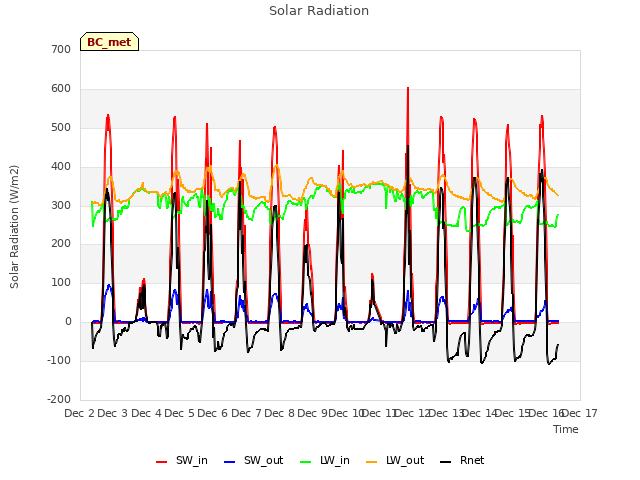The height and width of the screenshot is (480, 640).
Task: Click the Dec 8 x-axis tick label
Action: point(280,413)
